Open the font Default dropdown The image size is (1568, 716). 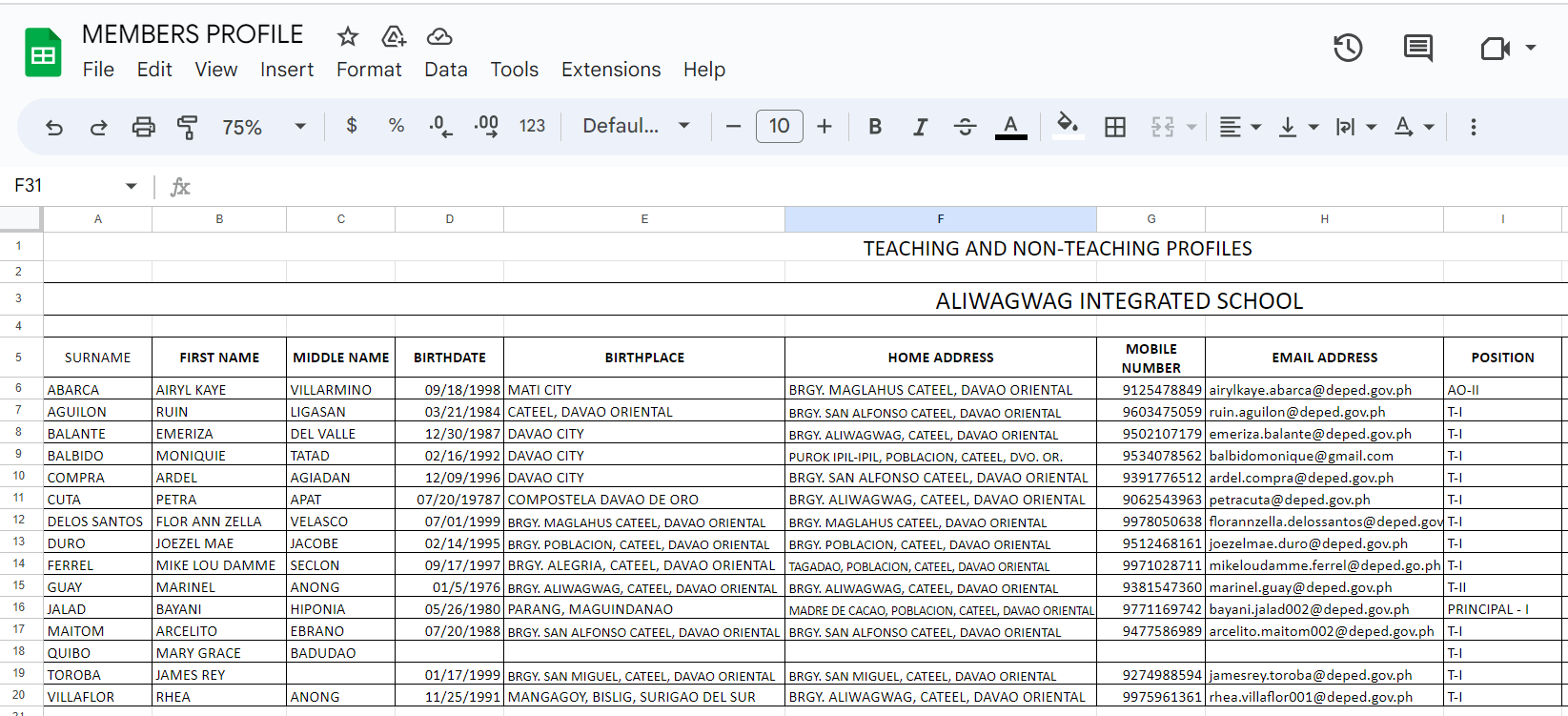636,126
